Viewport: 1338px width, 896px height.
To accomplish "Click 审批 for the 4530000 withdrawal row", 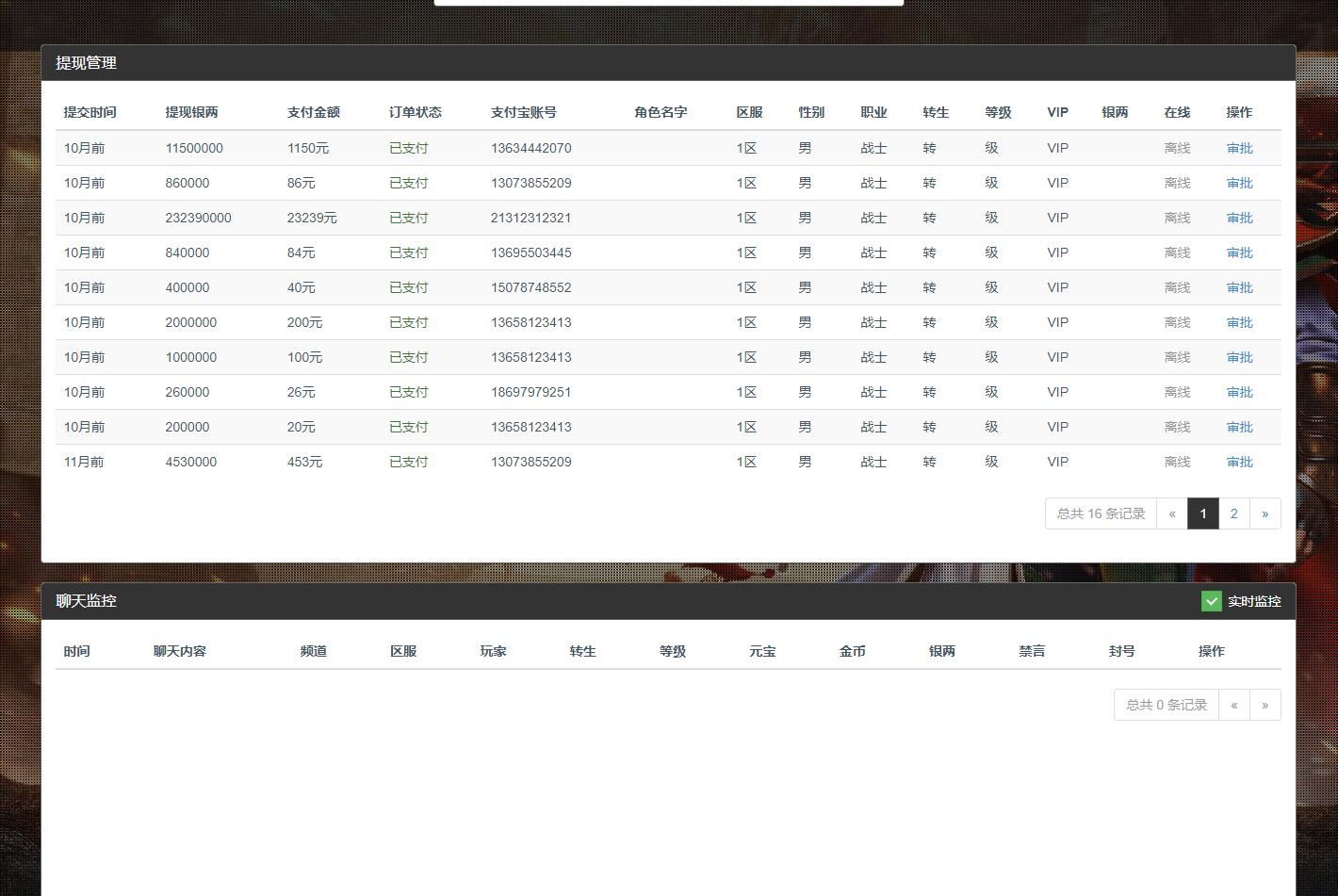I will point(1239,462).
